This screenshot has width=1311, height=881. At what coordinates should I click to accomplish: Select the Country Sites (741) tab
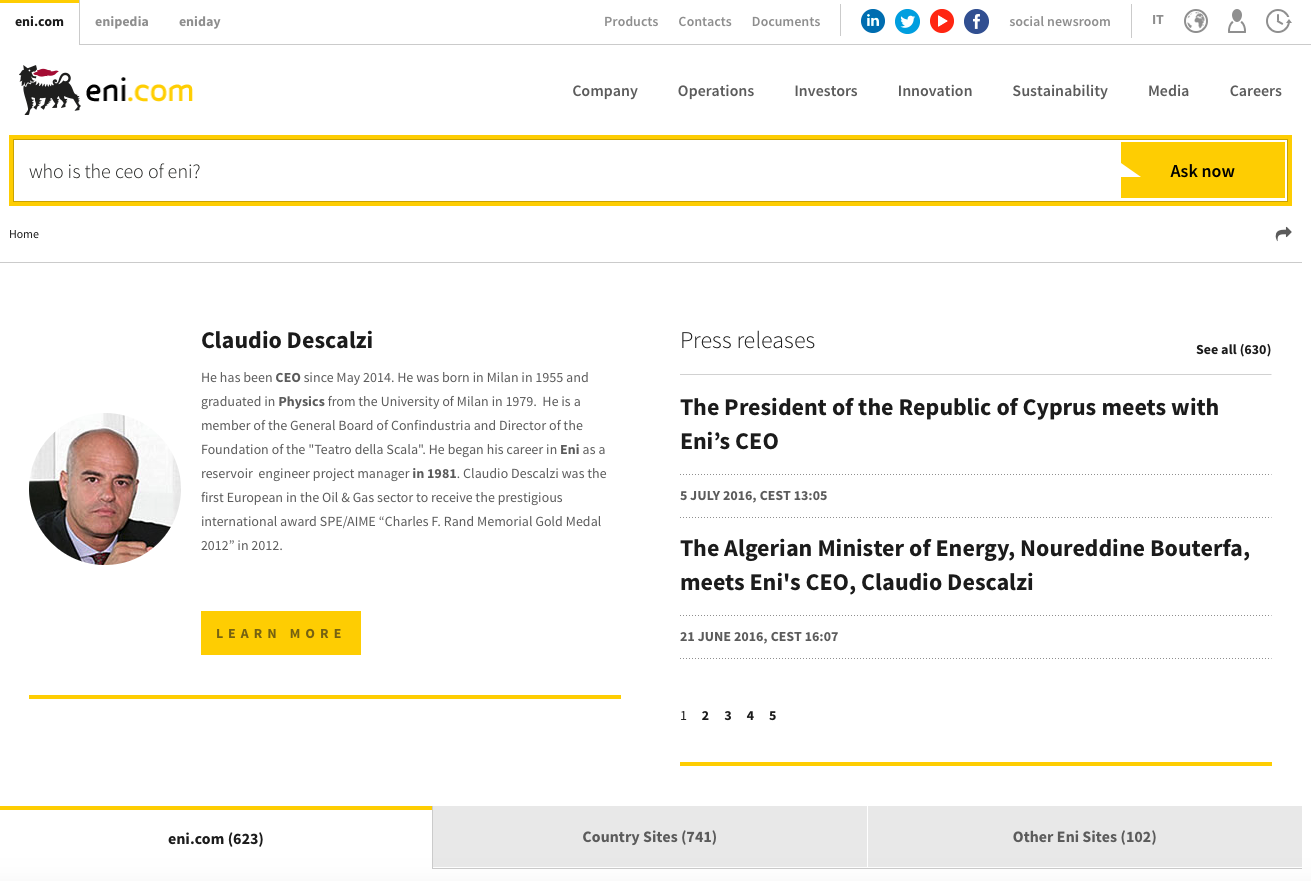[650, 837]
